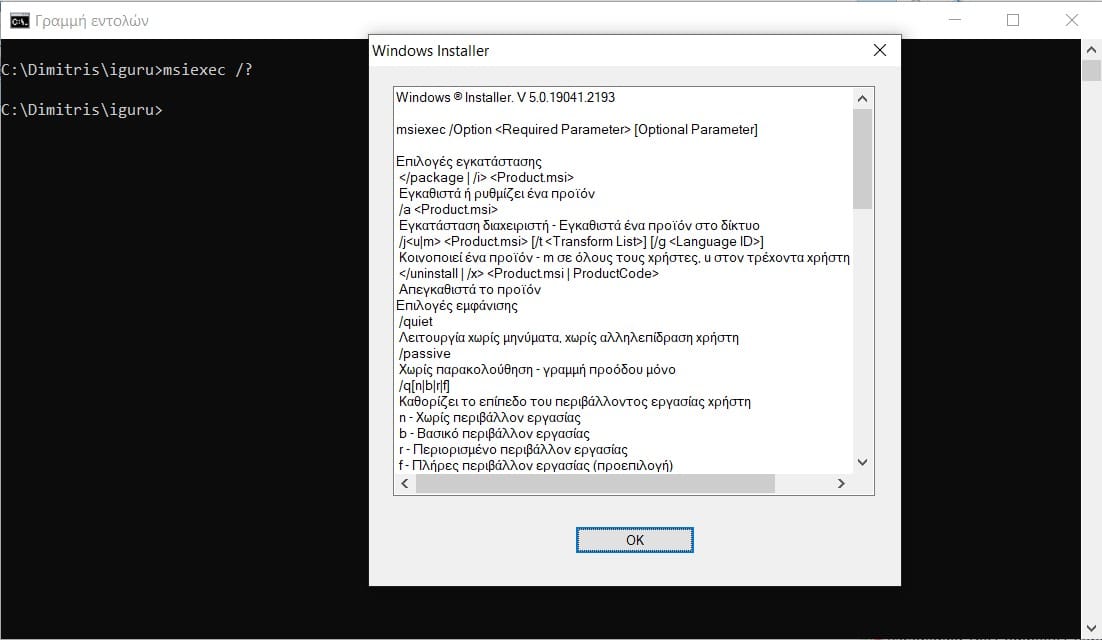The width and height of the screenshot is (1102, 640).
Task: Click 'n - Χωρίς περιβάλλον εργασίας' line
Action: click(490, 417)
